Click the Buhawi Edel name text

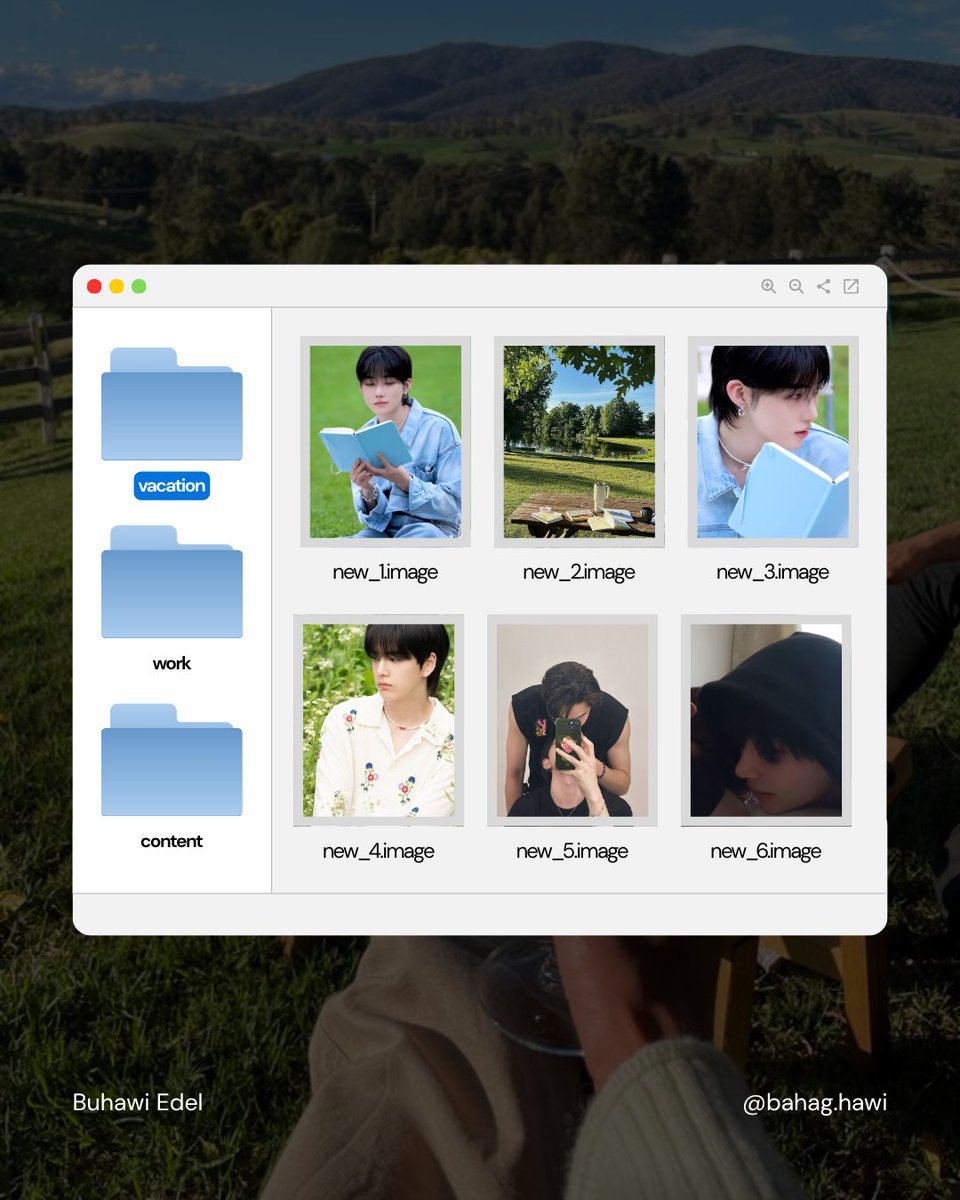point(138,1102)
